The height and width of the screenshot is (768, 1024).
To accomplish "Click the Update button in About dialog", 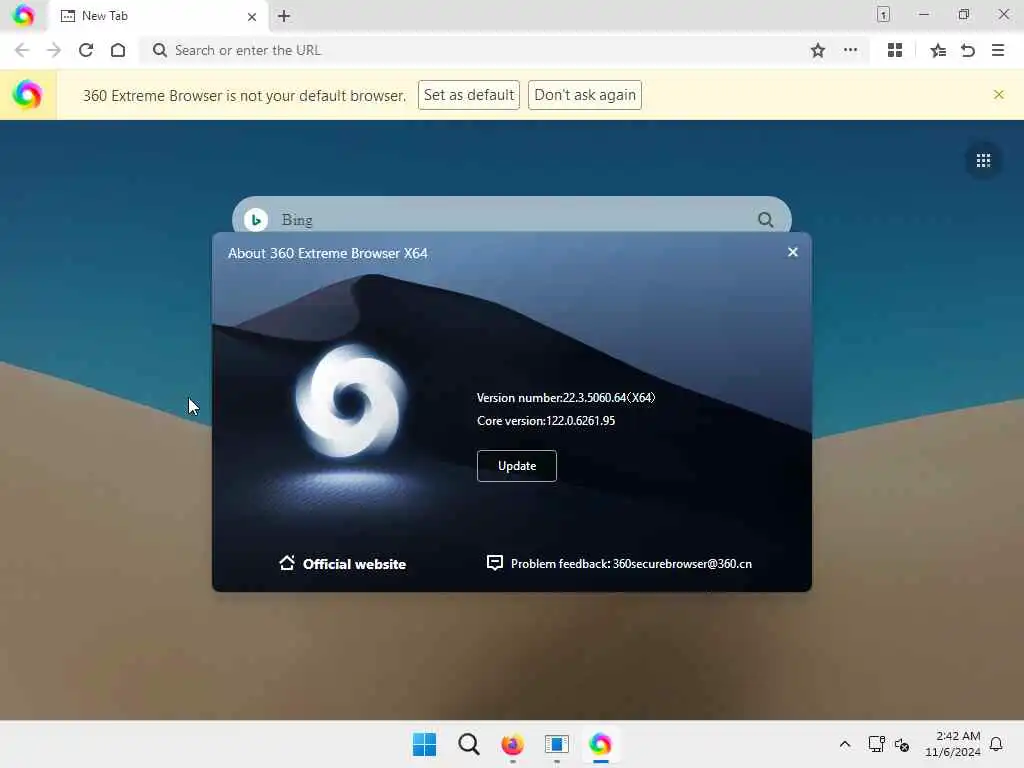I will point(517,466).
